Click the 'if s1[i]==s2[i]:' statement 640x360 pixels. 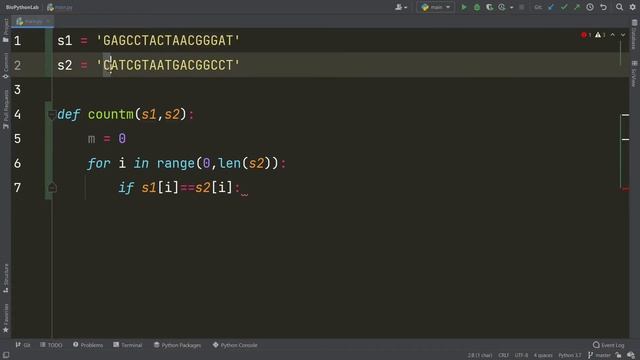179,188
